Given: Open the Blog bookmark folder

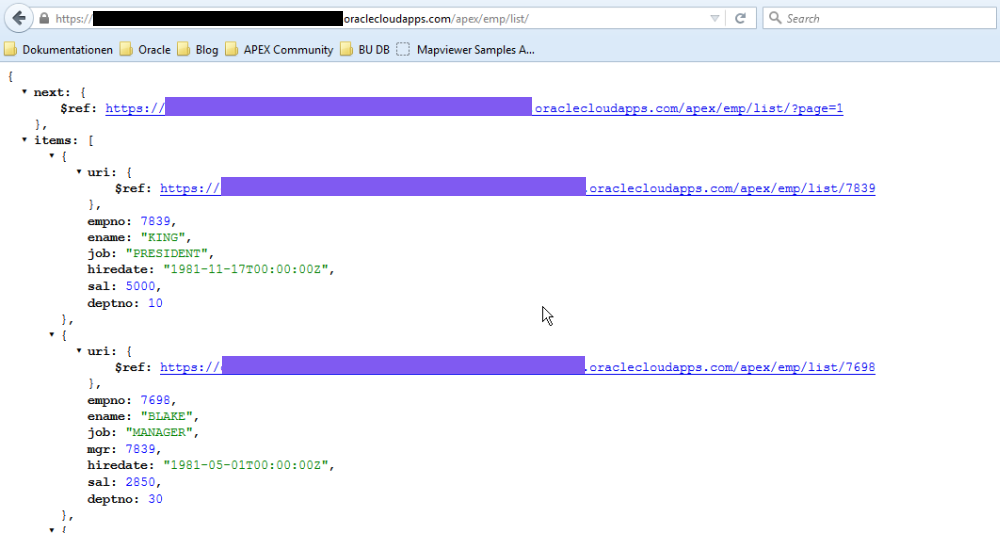Looking at the screenshot, I should (x=198, y=50).
